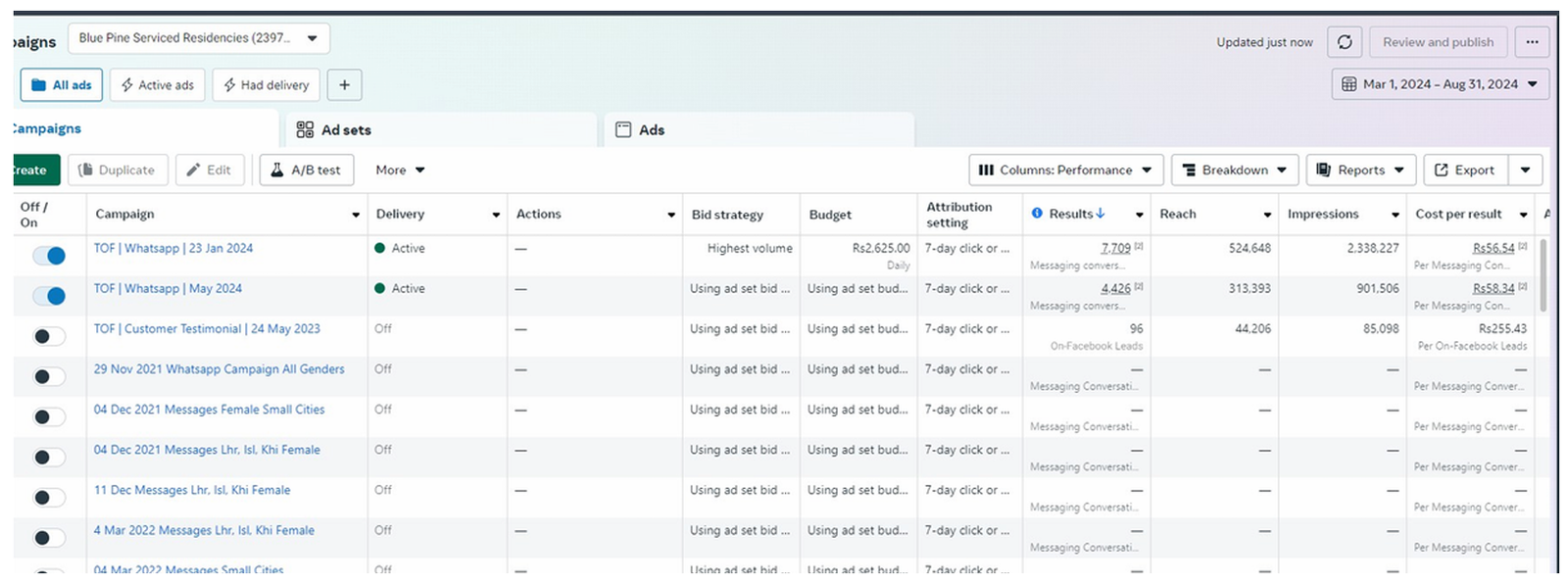The image size is (1568, 584).
Task: Open Cost per result column dropdown arrow
Action: (x=1523, y=215)
